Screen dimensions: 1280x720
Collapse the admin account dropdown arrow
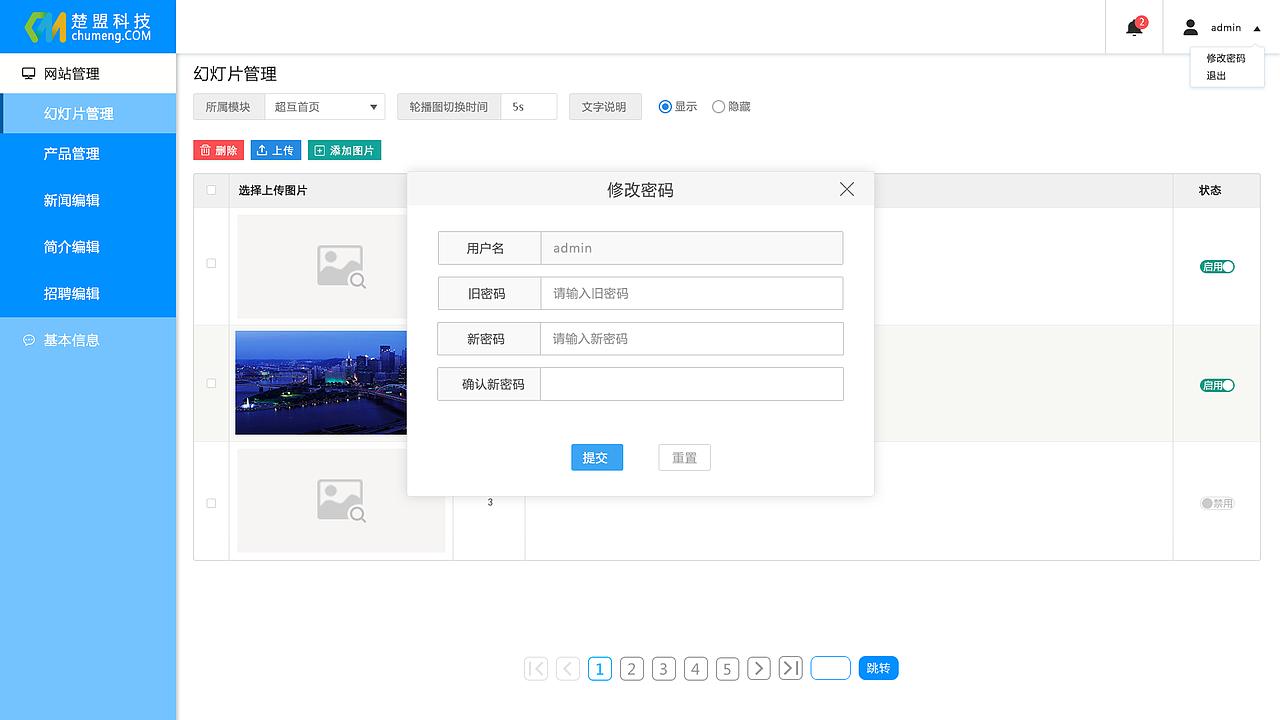(x=1257, y=27)
